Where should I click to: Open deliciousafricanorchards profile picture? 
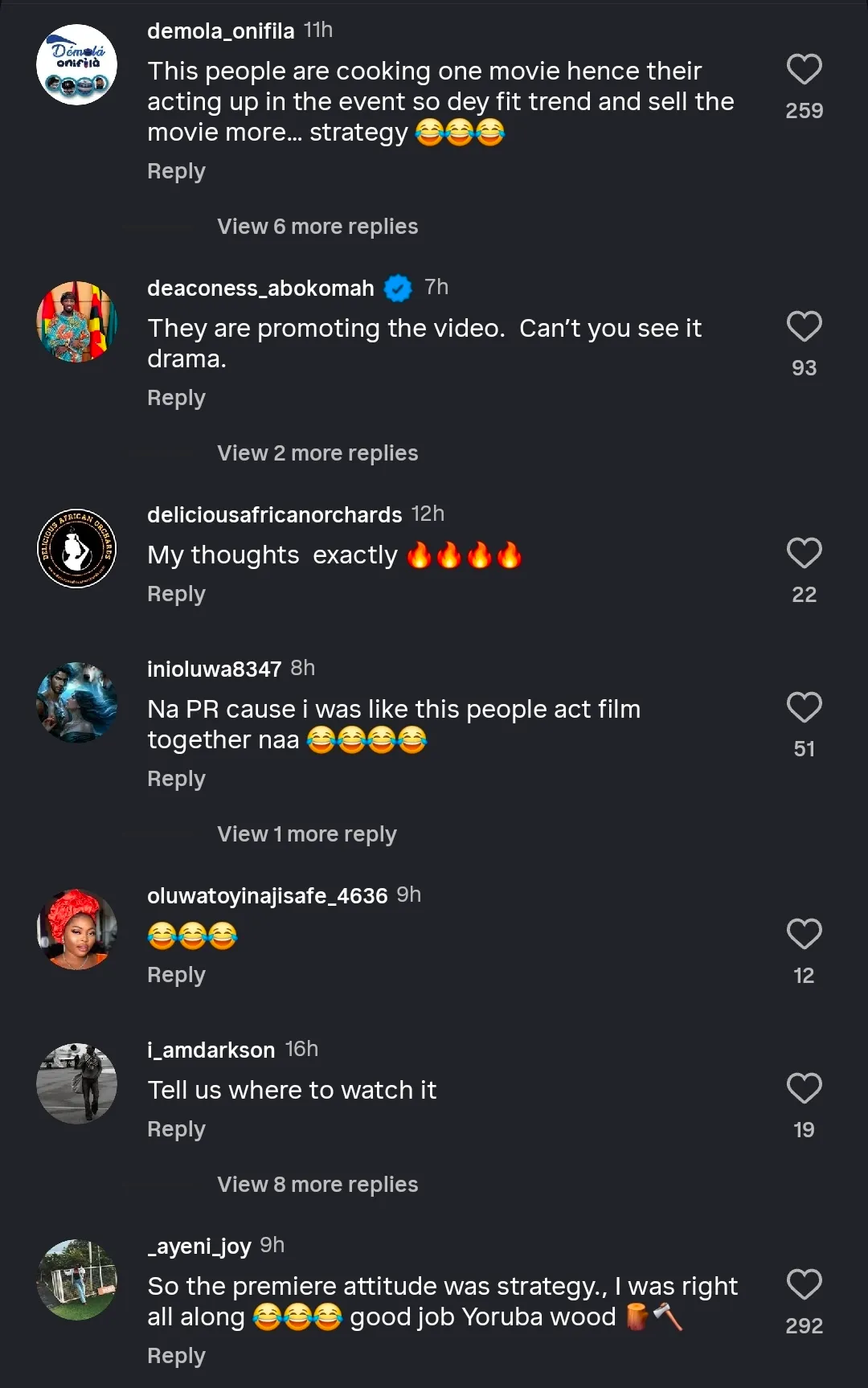(77, 549)
